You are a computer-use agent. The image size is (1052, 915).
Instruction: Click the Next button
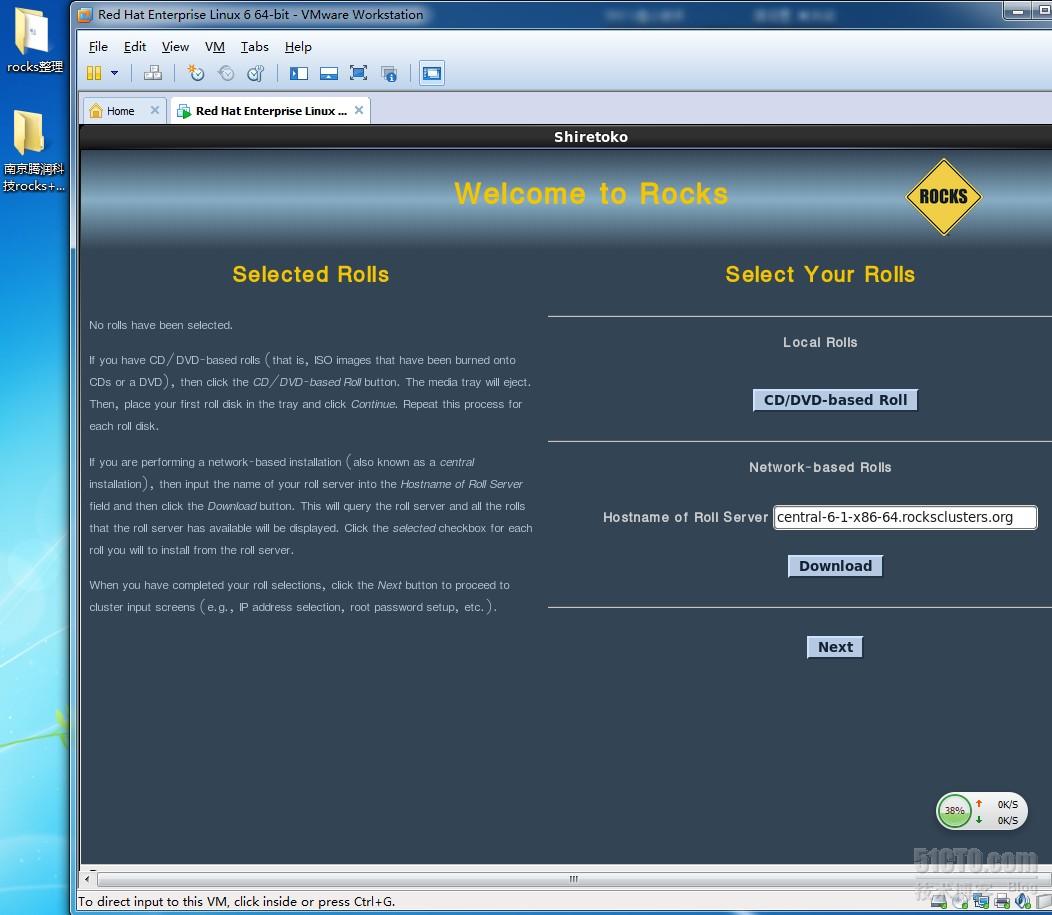(835, 647)
